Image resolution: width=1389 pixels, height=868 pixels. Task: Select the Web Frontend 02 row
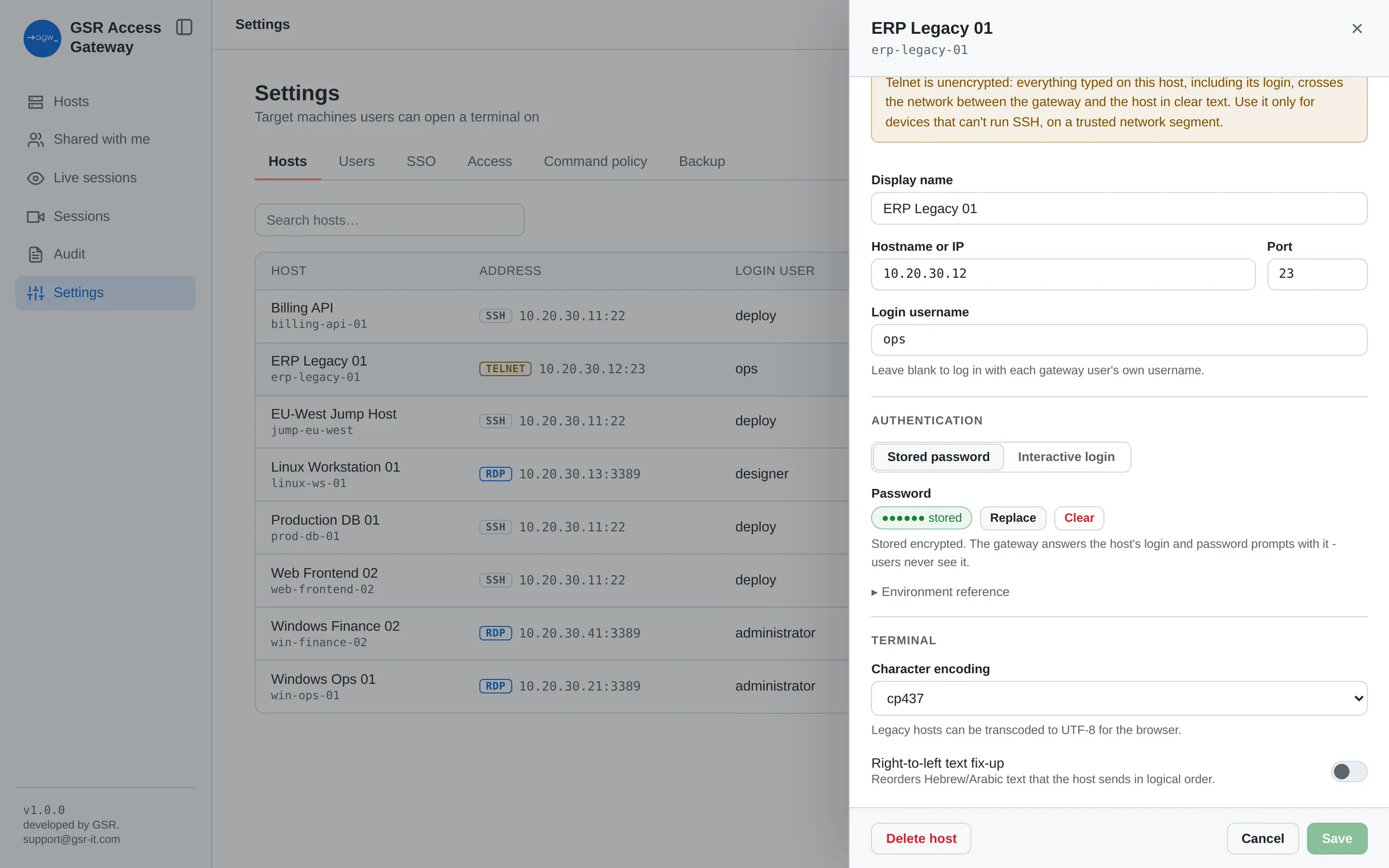552,580
